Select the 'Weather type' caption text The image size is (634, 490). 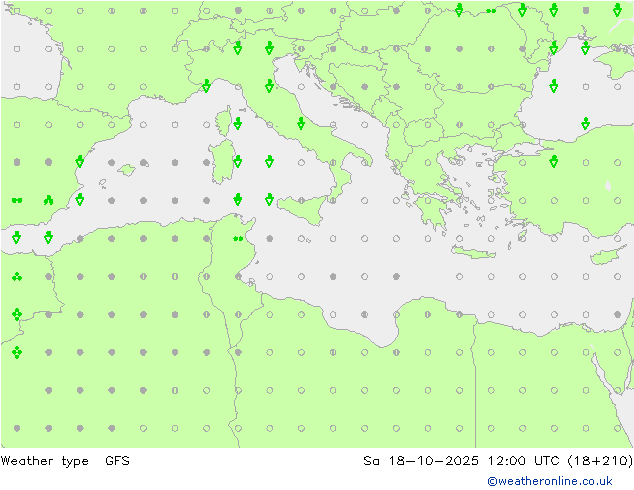(x=44, y=461)
